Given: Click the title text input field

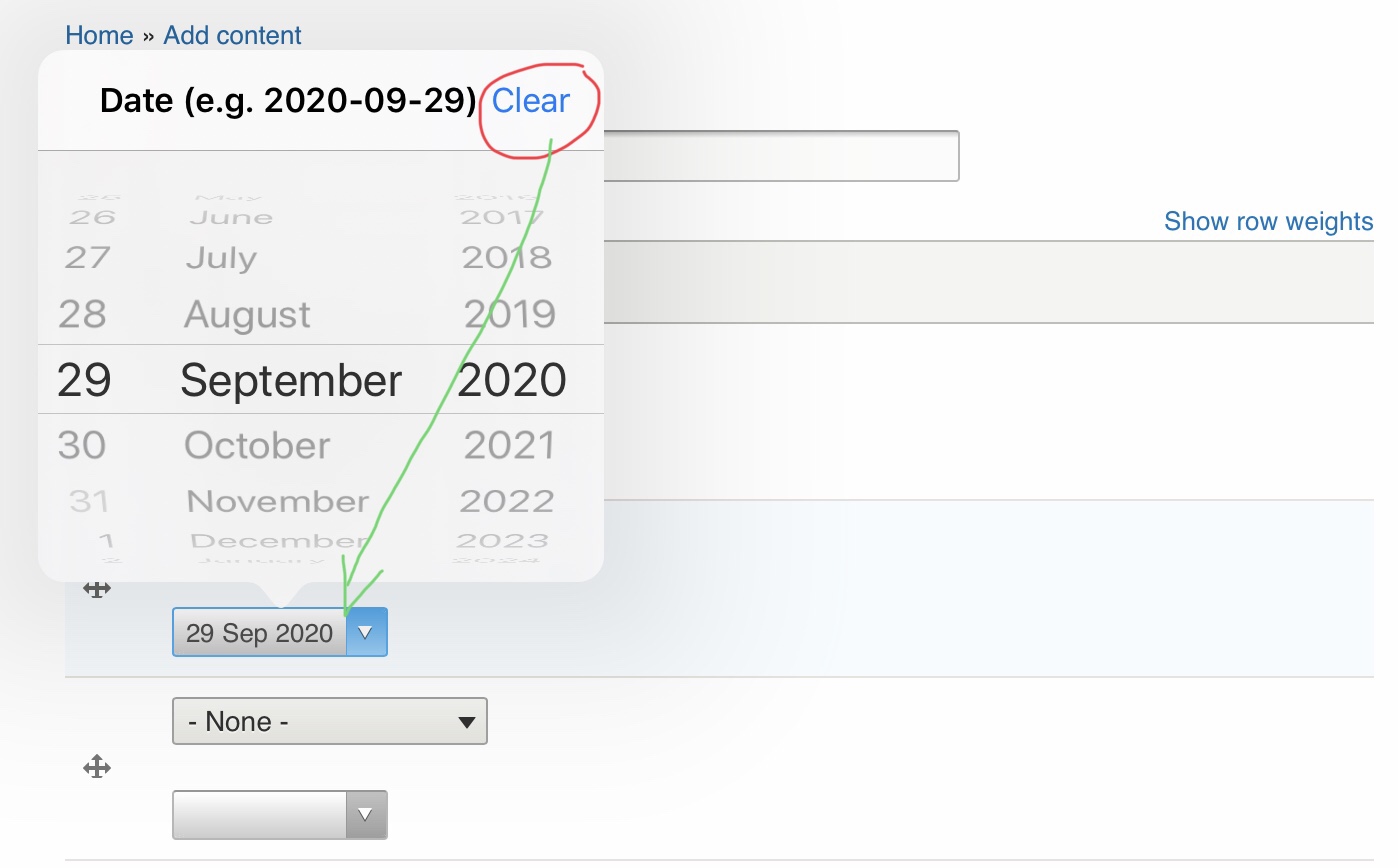Looking at the screenshot, I should point(781,156).
